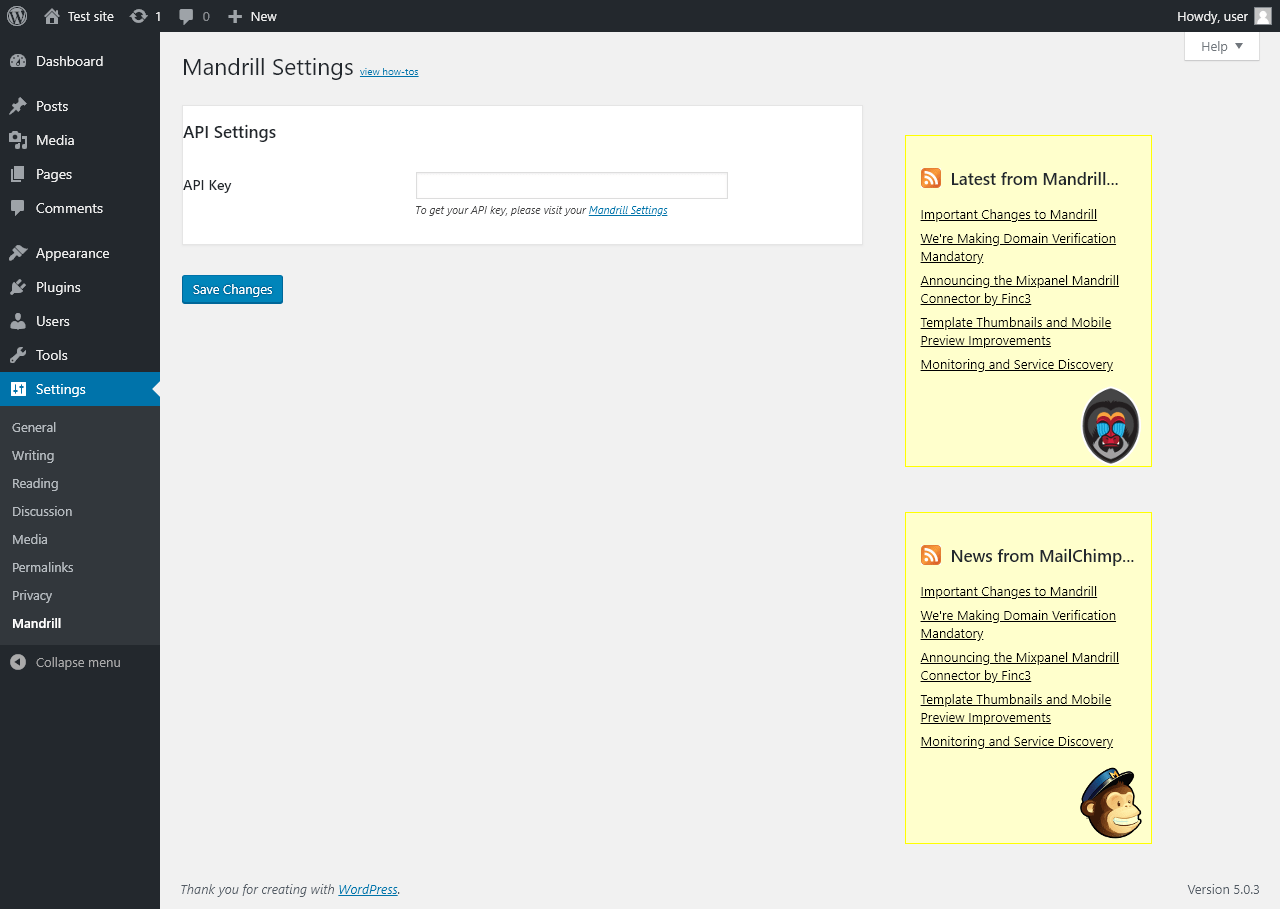Click the Version 5.0.3 footer text
This screenshot has width=1280, height=909.
(1223, 889)
